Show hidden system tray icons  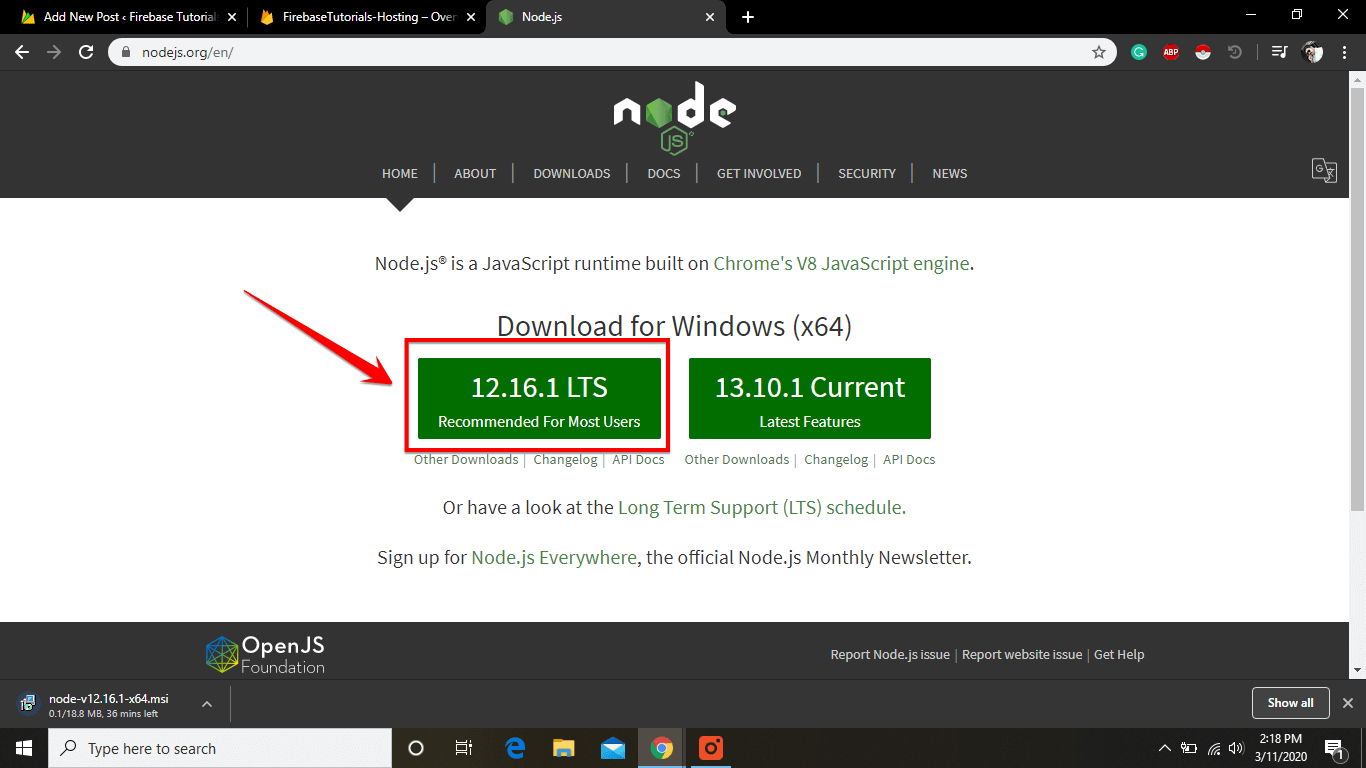point(1164,748)
